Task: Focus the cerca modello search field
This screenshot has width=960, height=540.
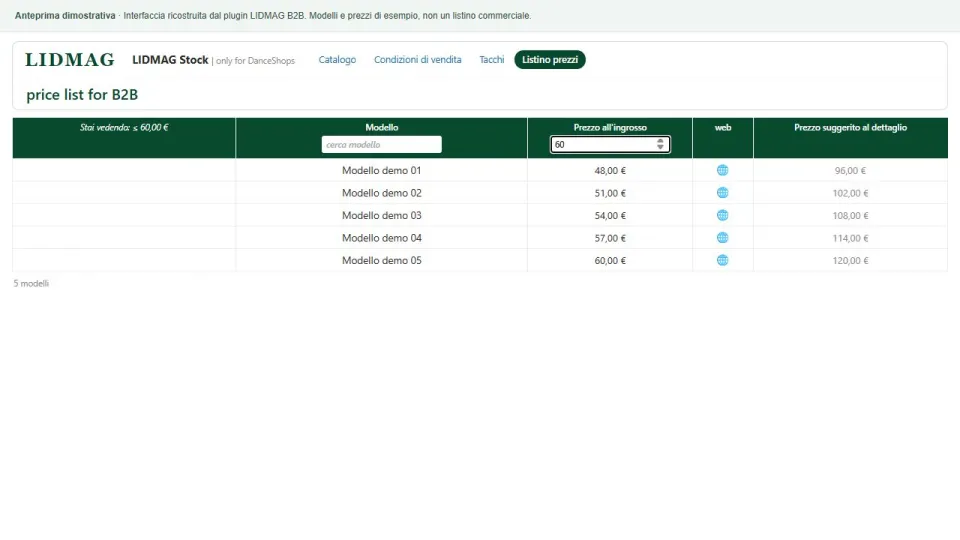Action: [381, 144]
